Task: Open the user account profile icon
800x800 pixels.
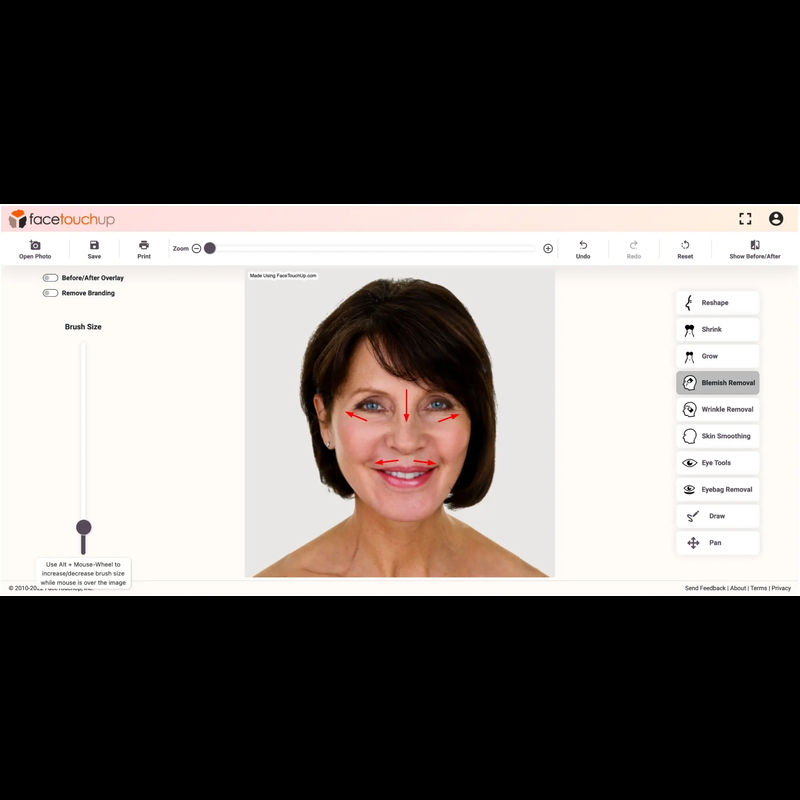Action: coord(776,219)
